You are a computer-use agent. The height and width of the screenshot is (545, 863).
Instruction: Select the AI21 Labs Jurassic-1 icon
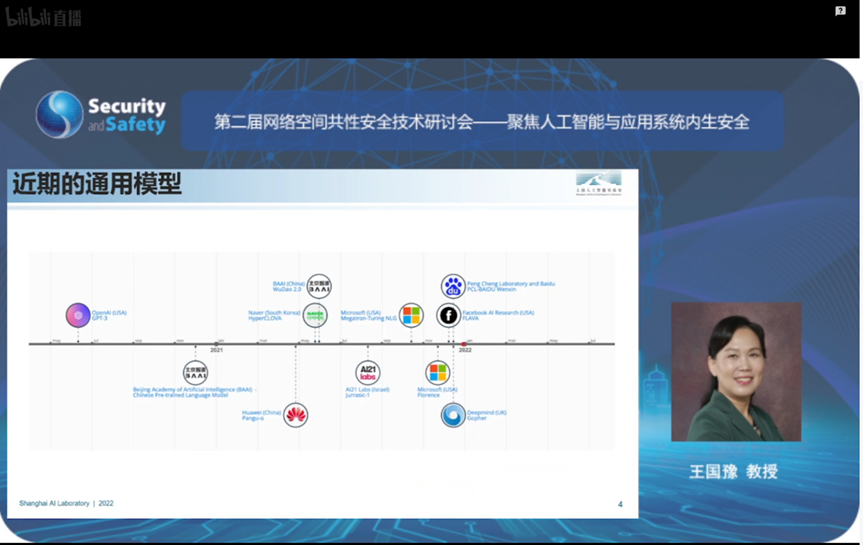tap(368, 373)
